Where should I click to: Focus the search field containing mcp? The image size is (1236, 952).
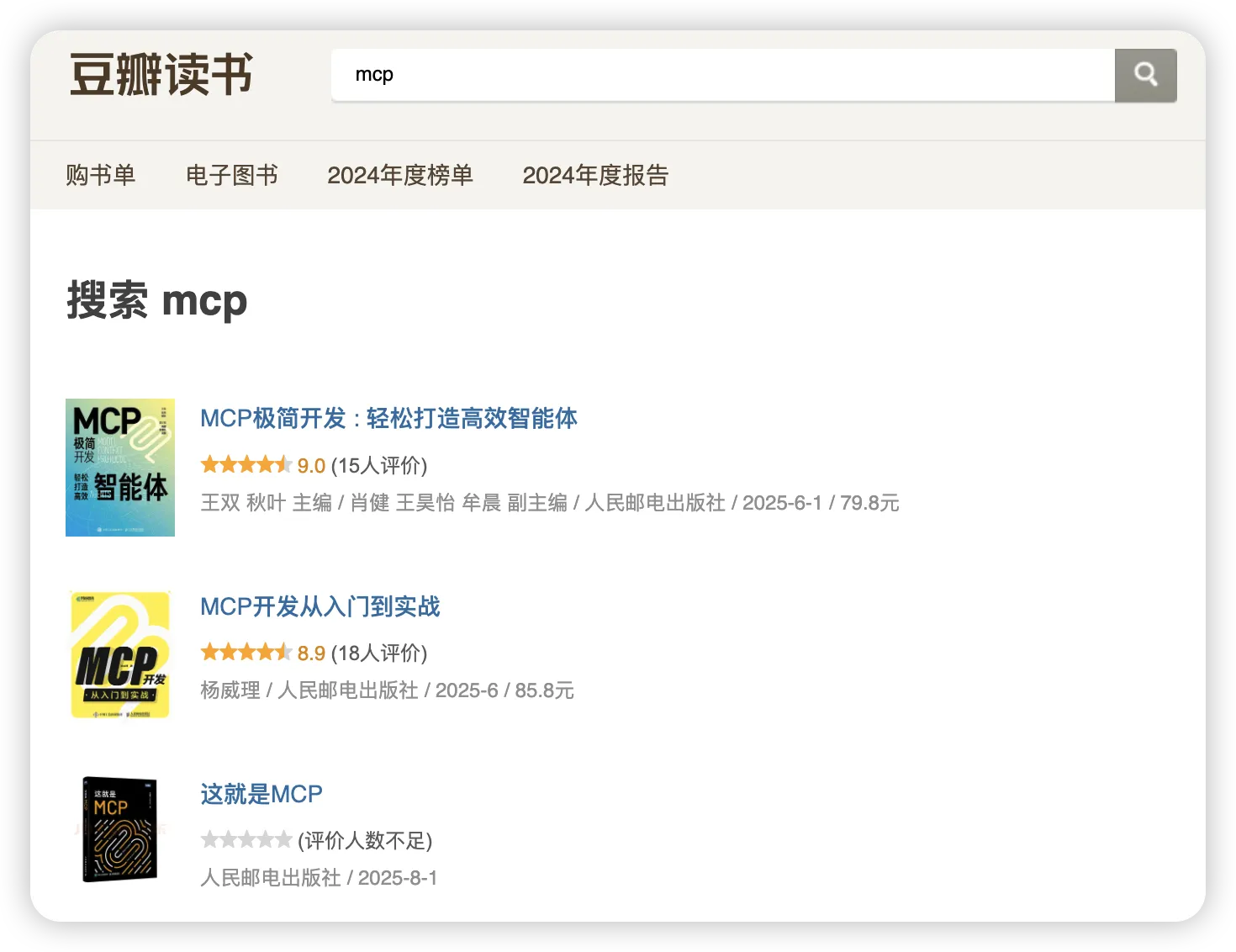tap(723, 76)
